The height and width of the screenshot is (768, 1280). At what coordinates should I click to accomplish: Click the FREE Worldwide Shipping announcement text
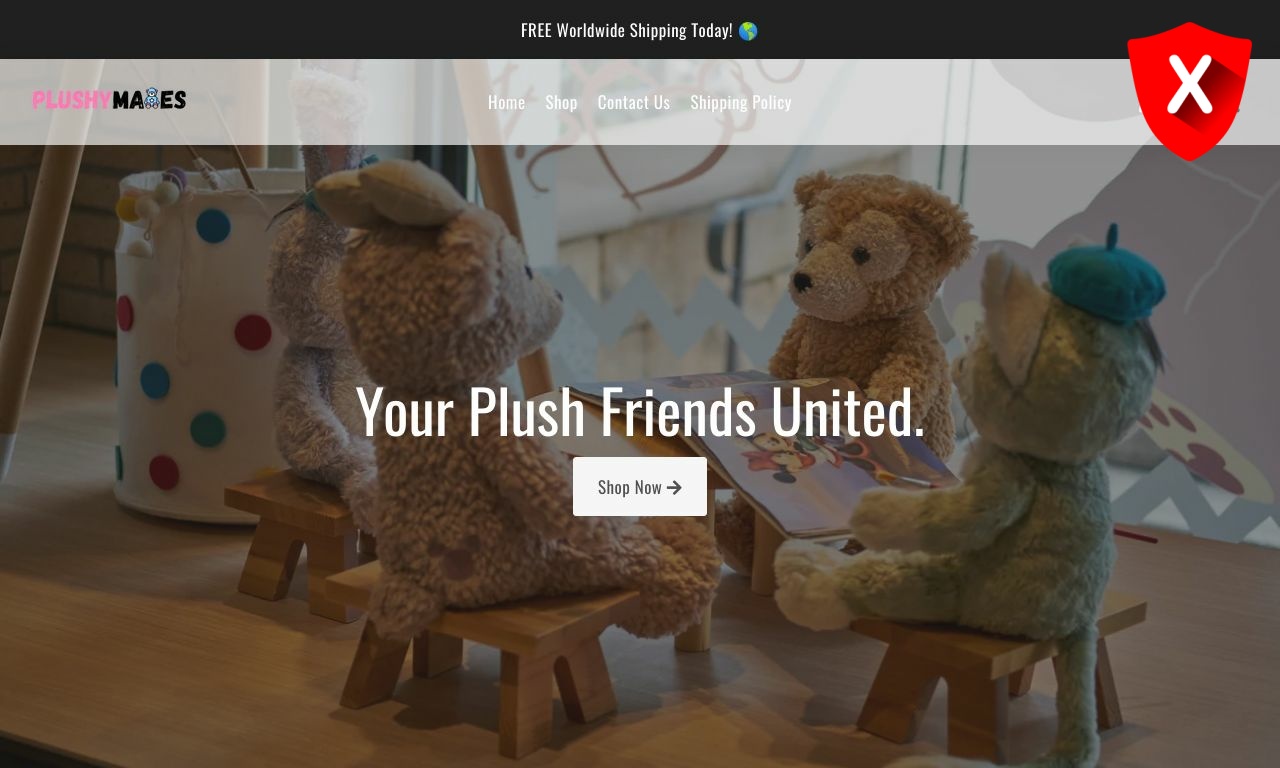[627, 30]
